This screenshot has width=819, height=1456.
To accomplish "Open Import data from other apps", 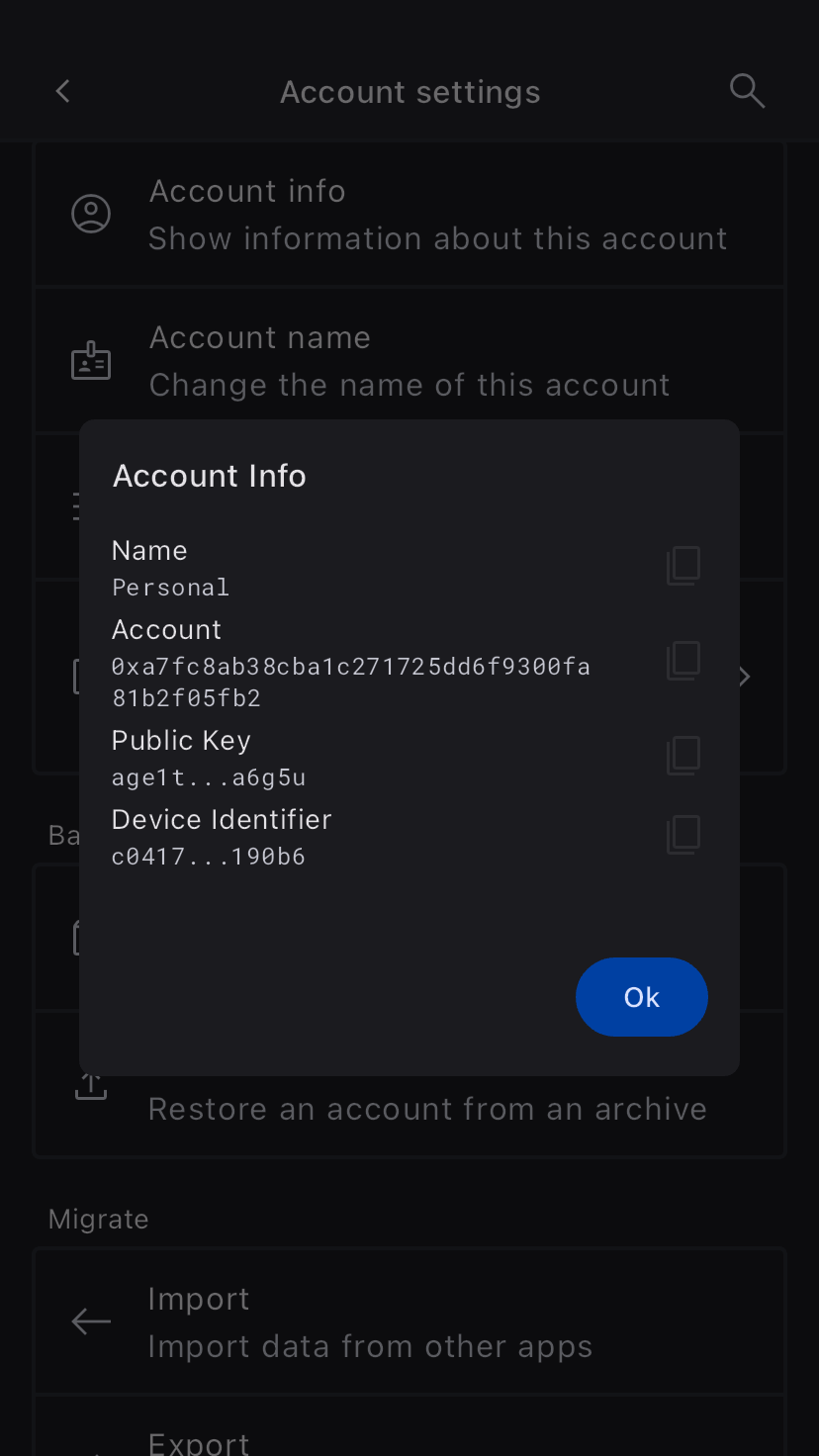I will coord(370,1322).
